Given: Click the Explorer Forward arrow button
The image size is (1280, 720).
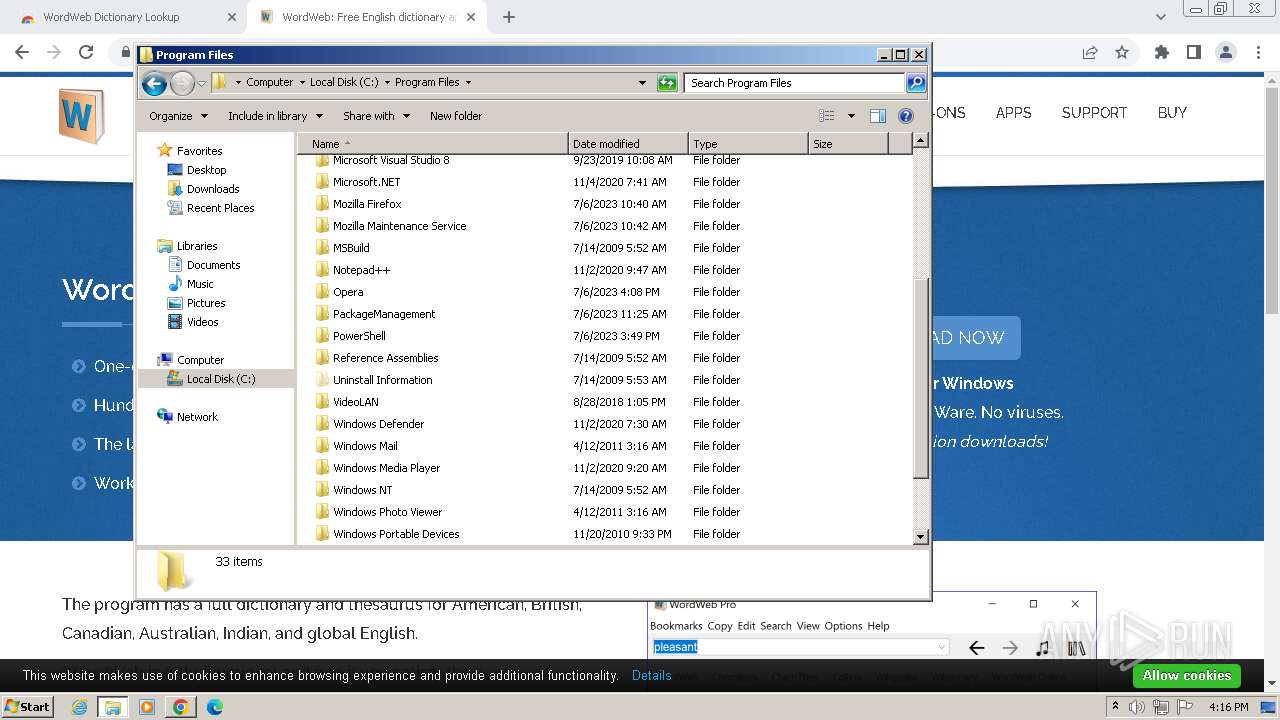Looking at the screenshot, I should 182,83.
